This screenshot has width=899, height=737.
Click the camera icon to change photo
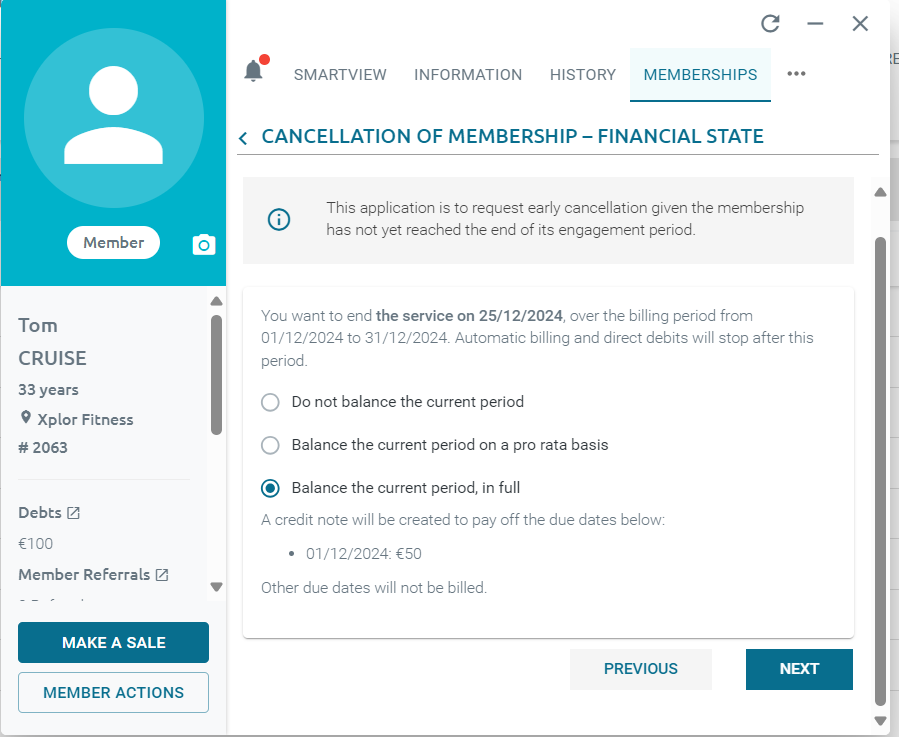pyautogui.click(x=204, y=245)
